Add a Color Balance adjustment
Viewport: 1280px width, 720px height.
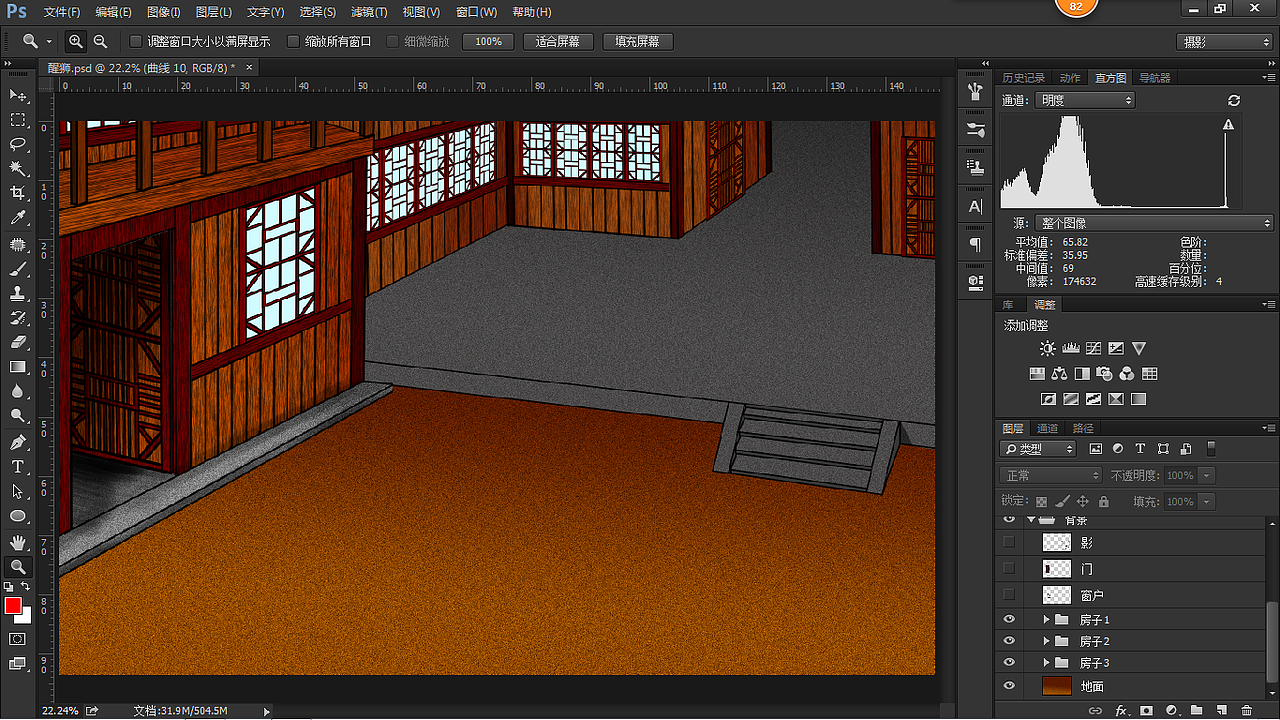pos(1060,374)
